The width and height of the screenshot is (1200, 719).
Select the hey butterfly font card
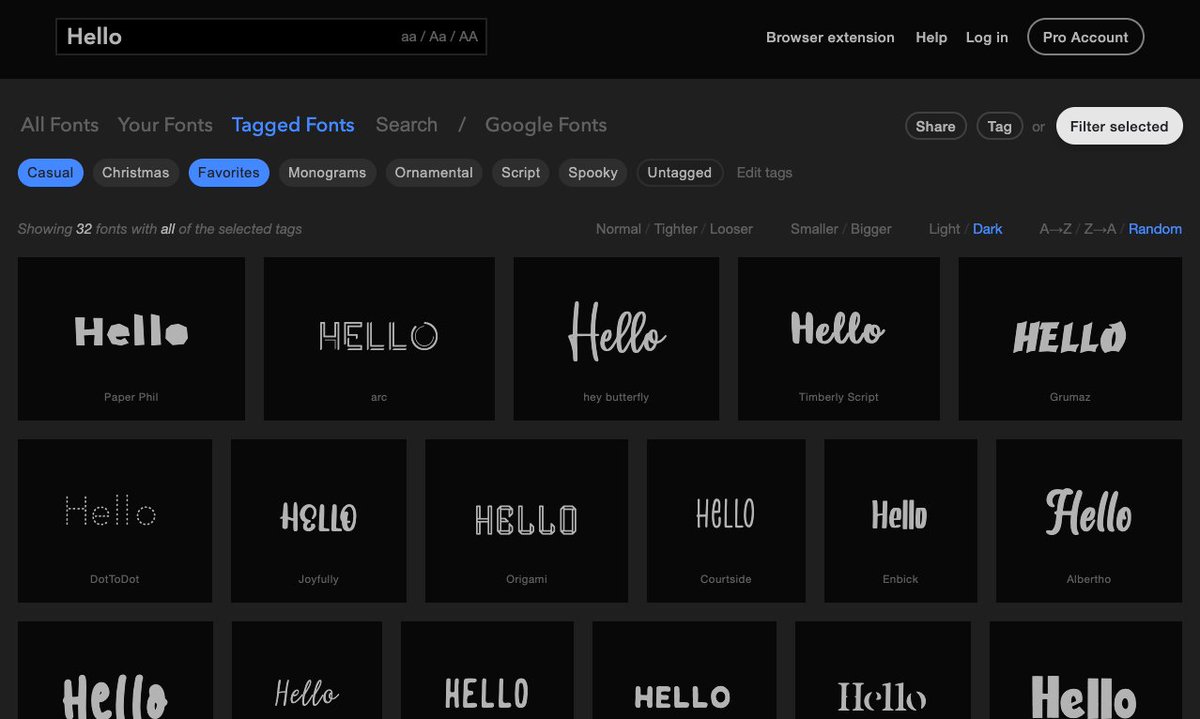[616, 339]
